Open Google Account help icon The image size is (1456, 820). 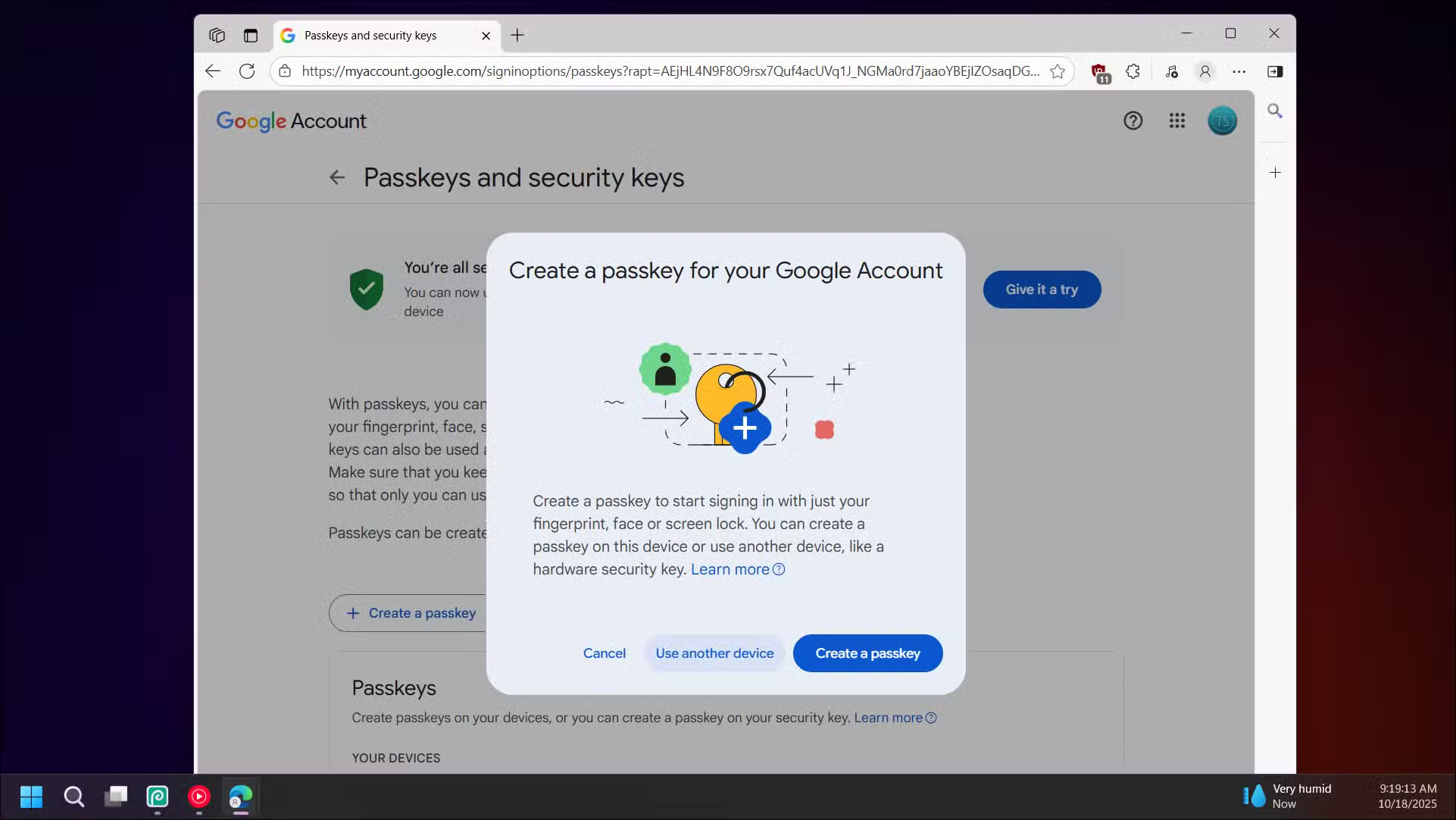(1133, 120)
